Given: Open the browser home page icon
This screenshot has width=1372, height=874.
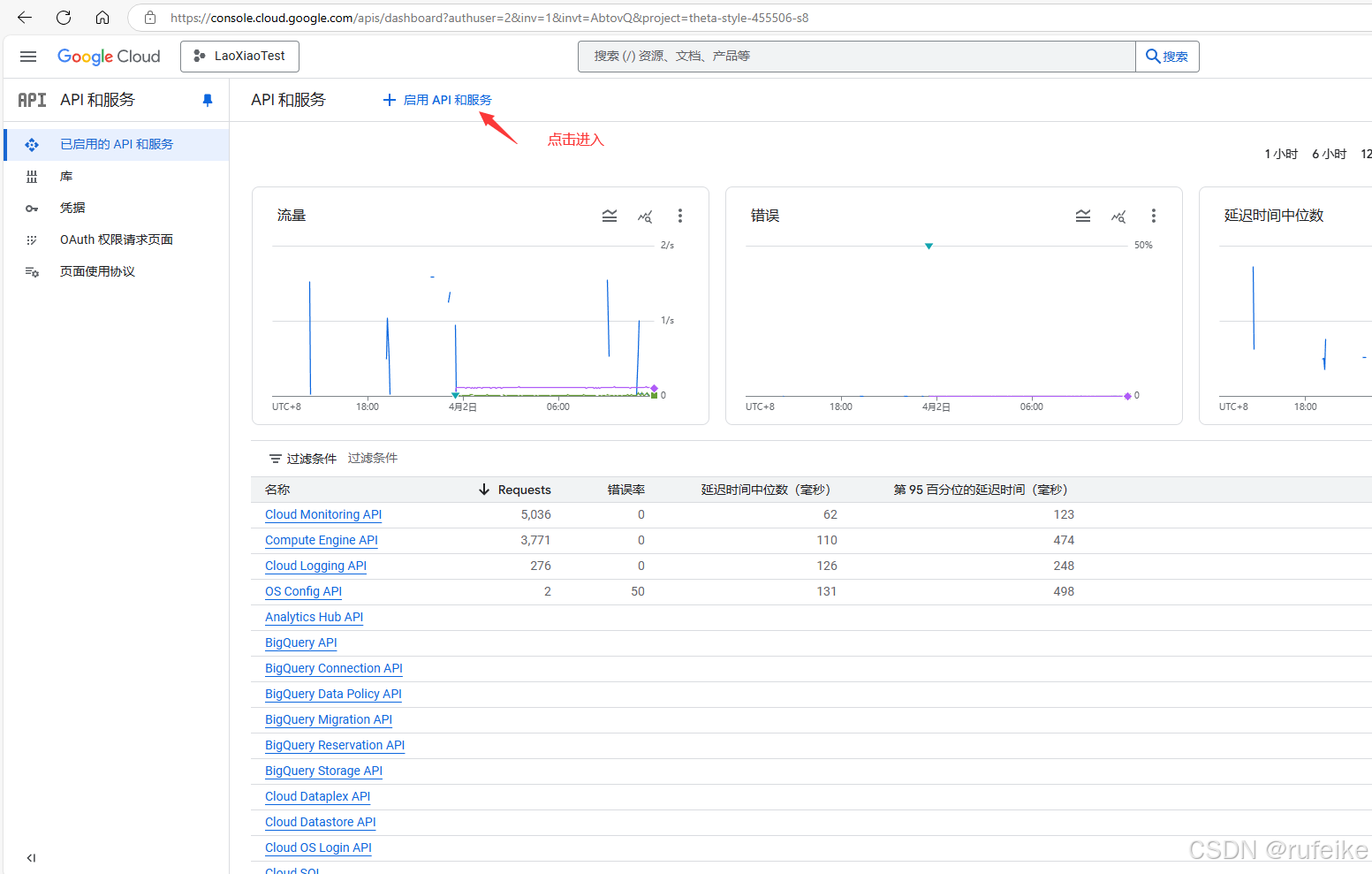Looking at the screenshot, I should click(x=102, y=18).
